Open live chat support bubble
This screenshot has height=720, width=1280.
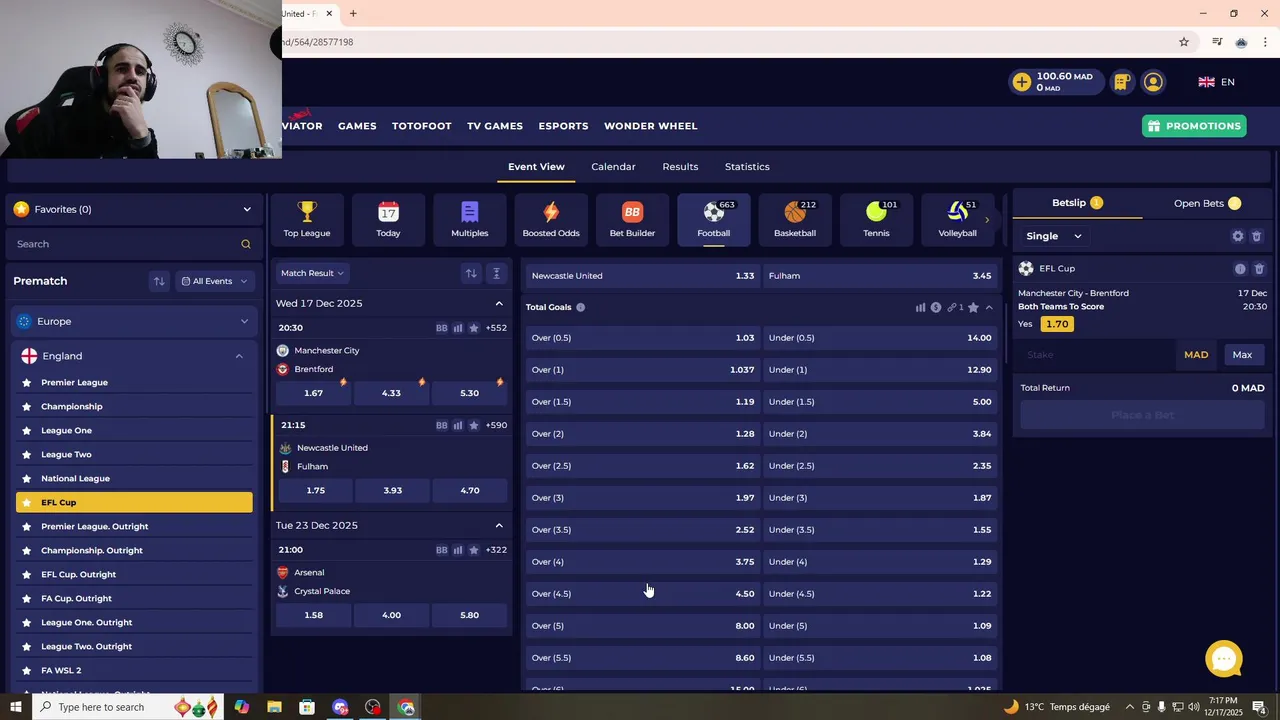(x=1224, y=659)
